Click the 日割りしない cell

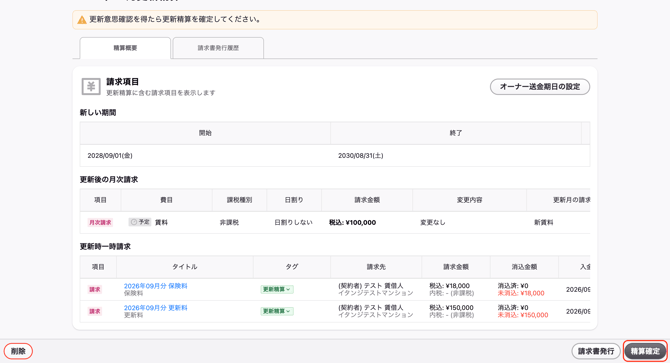click(293, 222)
